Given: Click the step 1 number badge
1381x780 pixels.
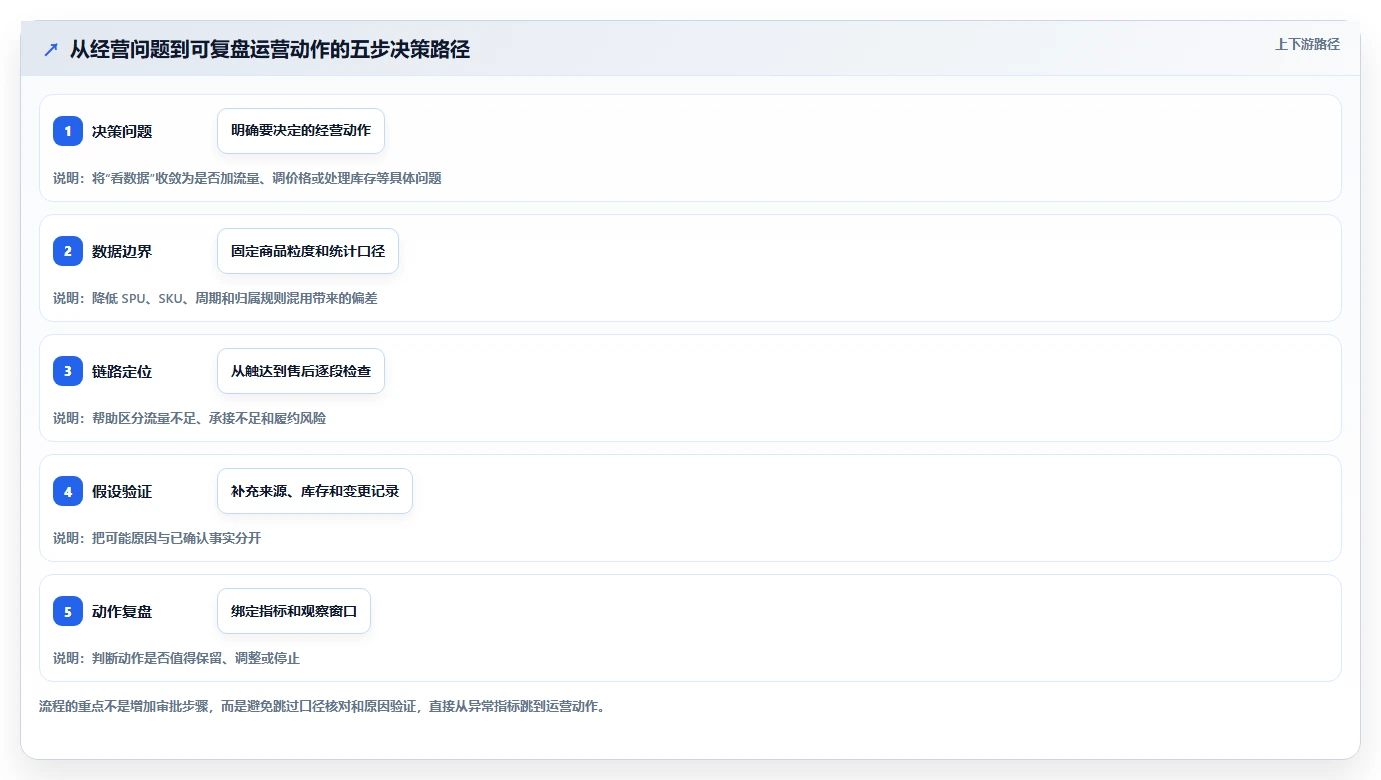Looking at the screenshot, I should coord(68,131).
